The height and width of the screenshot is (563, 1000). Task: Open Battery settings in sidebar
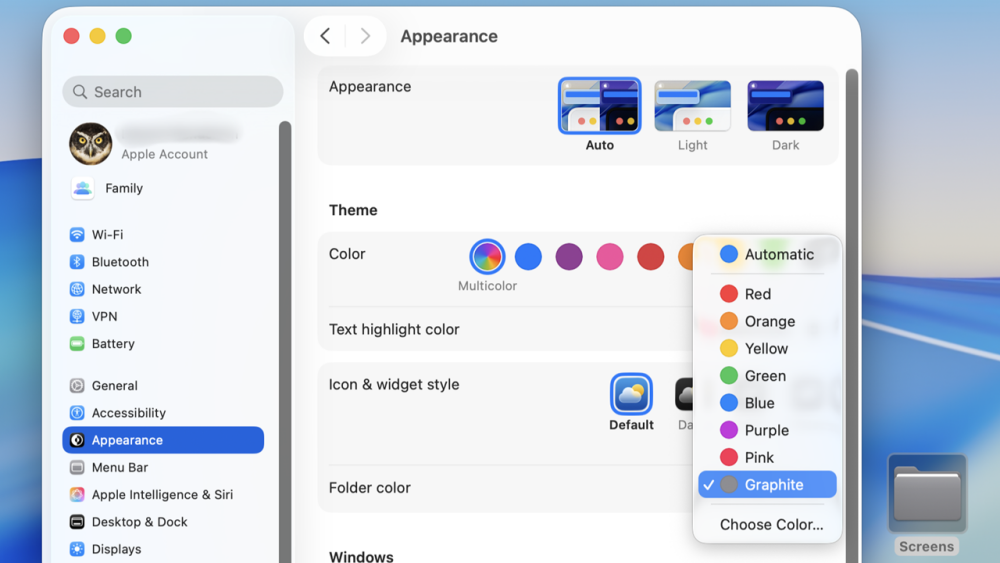(112, 344)
